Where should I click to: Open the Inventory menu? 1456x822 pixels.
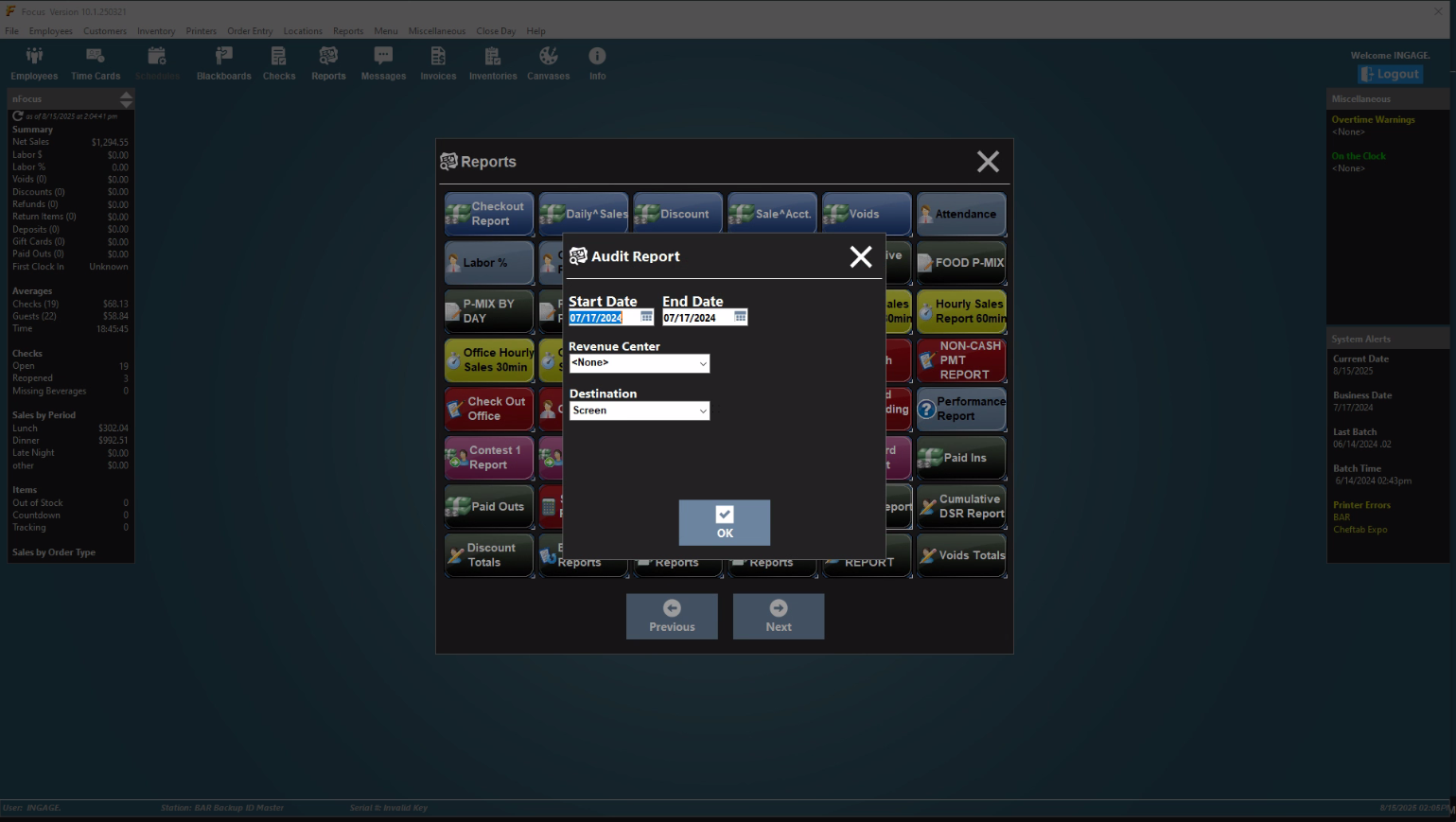point(156,31)
